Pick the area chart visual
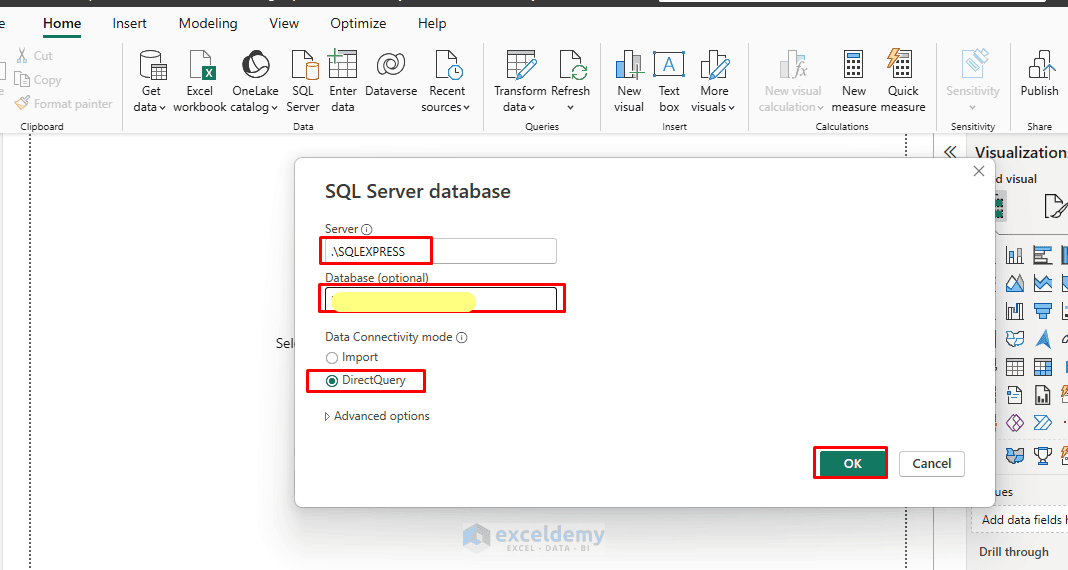This screenshot has height=570, width=1068. tap(1014, 283)
